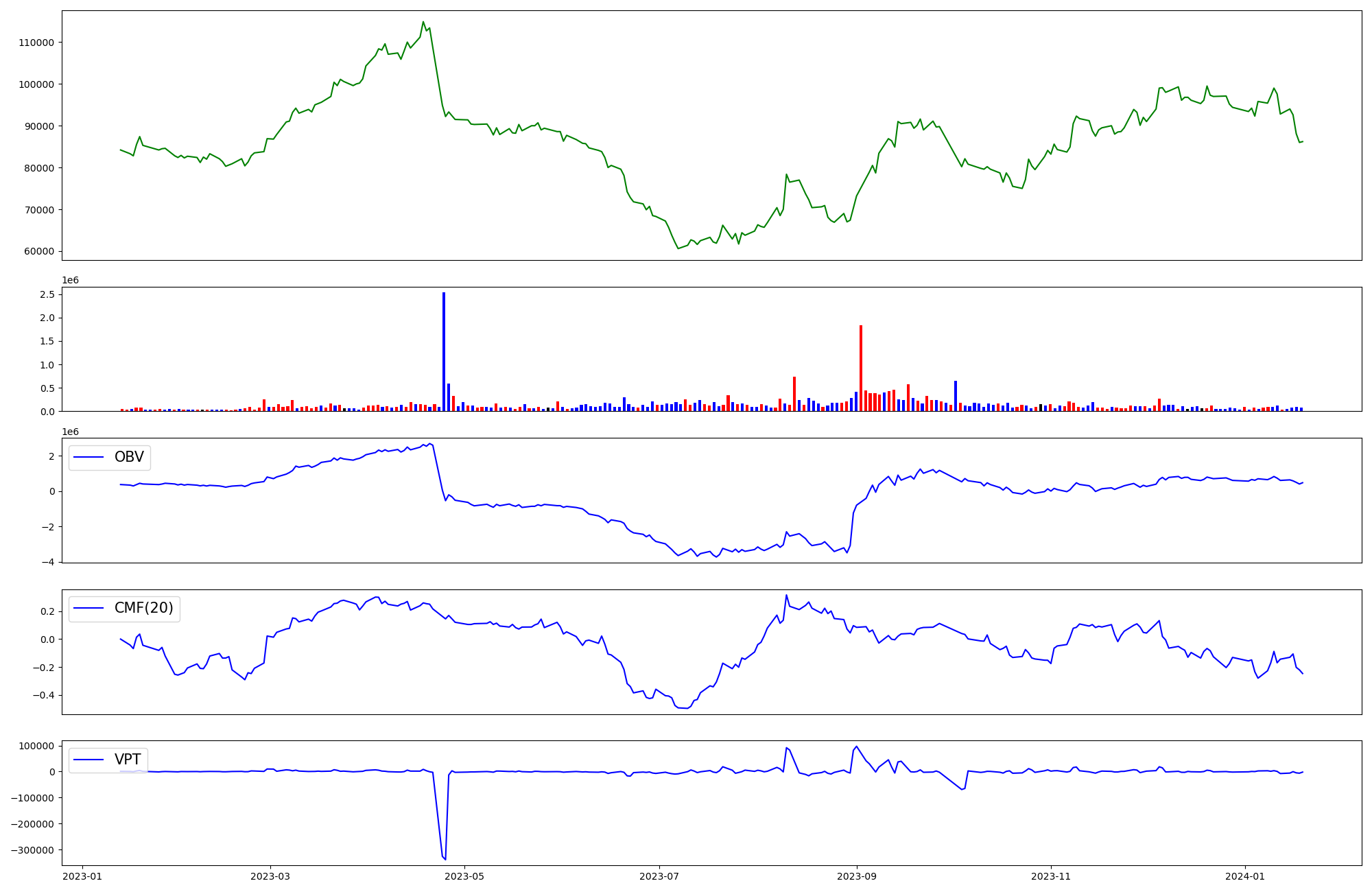The width and height of the screenshot is (1372, 892).
Task: Click the OBV legend label
Action: pyautogui.click(x=129, y=457)
